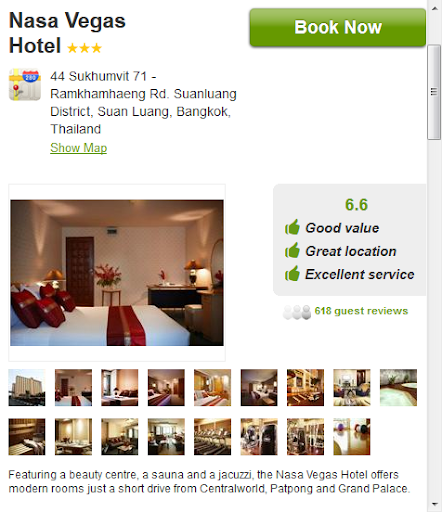Click the vertical scrollbar thumb
Image resolution: width=442 pixels, height=512 pixels.
pyautogui.click(x=434, y=92)
